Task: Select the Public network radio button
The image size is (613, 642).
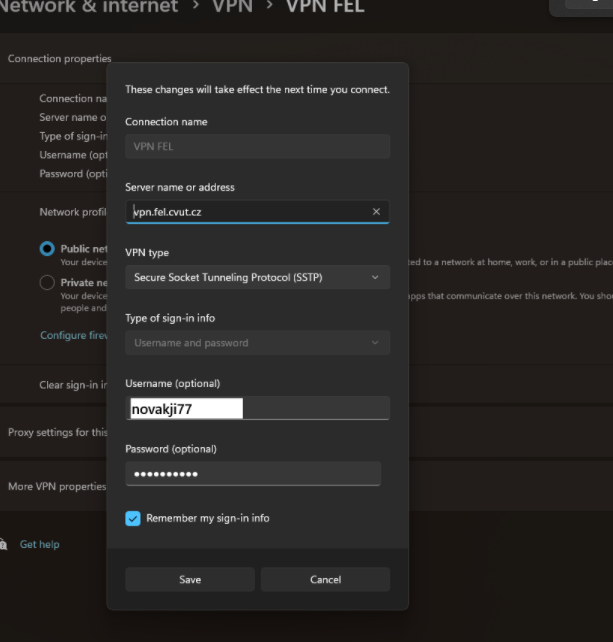Action: pyautogui.click(x=47, y=249)
